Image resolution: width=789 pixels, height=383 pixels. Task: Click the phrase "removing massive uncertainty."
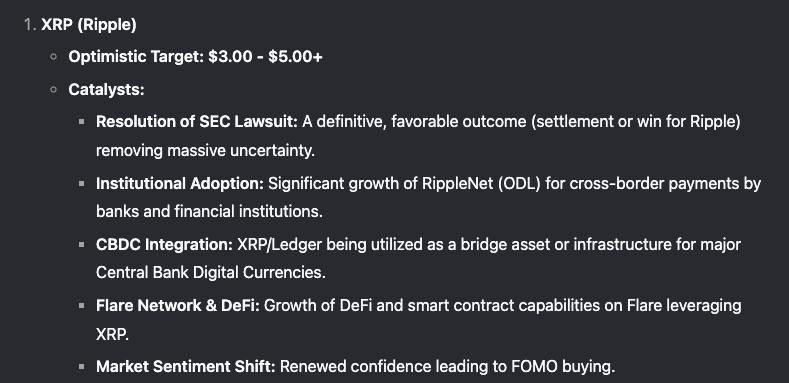(205, 150)
